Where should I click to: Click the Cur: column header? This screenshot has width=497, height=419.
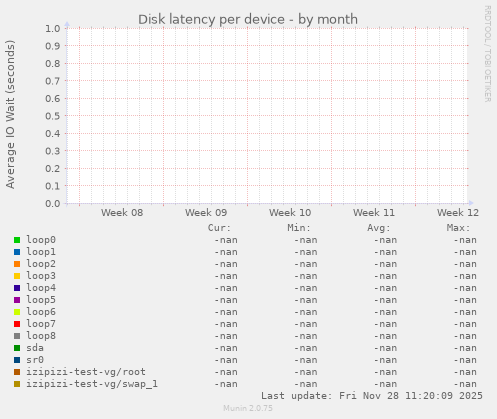219,228
